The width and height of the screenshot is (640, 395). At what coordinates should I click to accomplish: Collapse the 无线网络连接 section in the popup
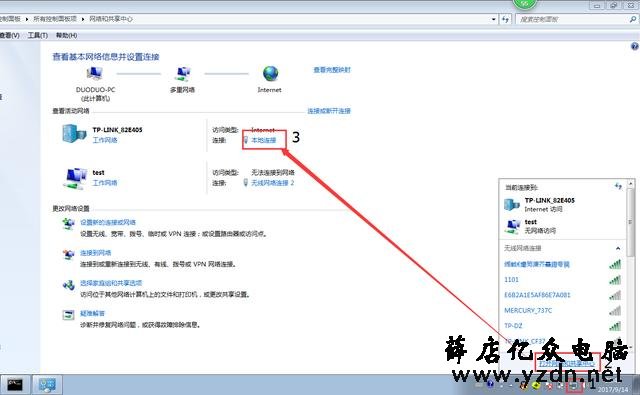click(618, 248)
